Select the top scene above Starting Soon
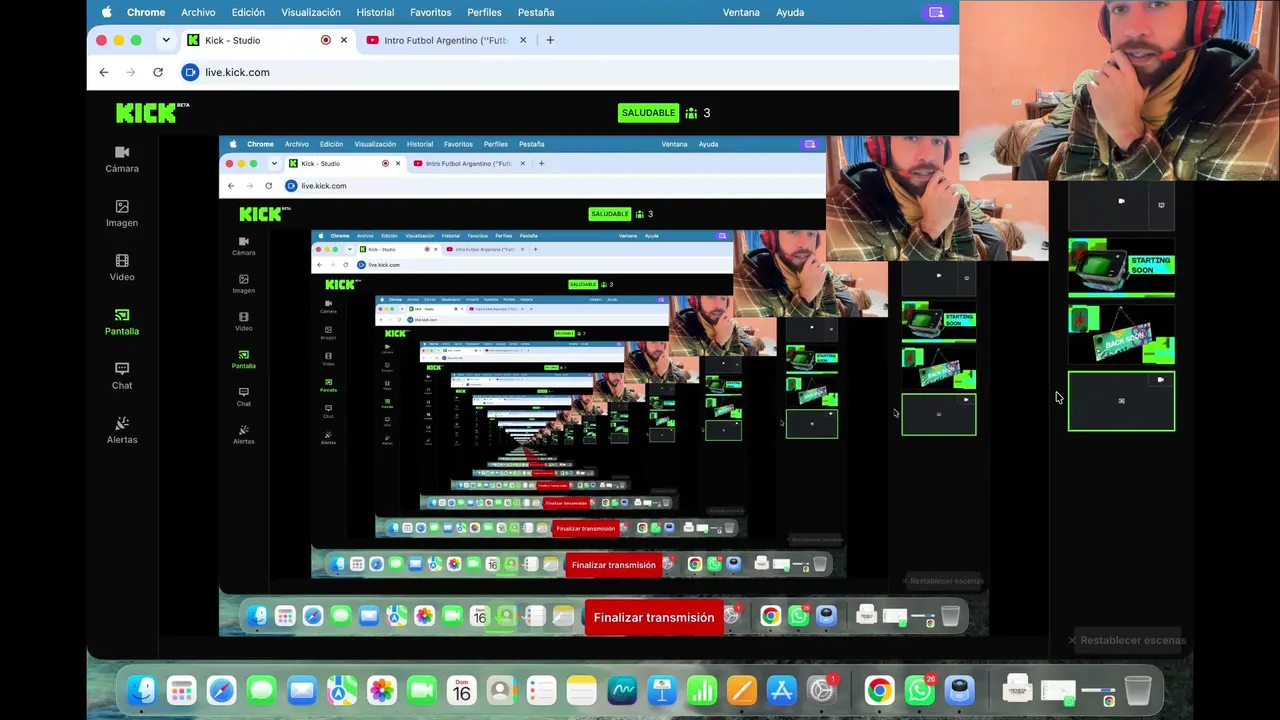The height and width of the screenshot is (720, 1280). click(x=1121, y=206)
